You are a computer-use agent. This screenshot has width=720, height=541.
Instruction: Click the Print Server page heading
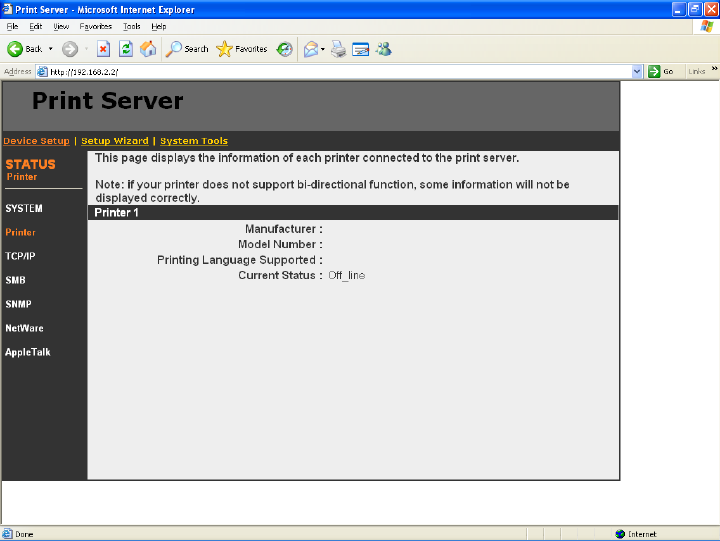pos(108,101)
